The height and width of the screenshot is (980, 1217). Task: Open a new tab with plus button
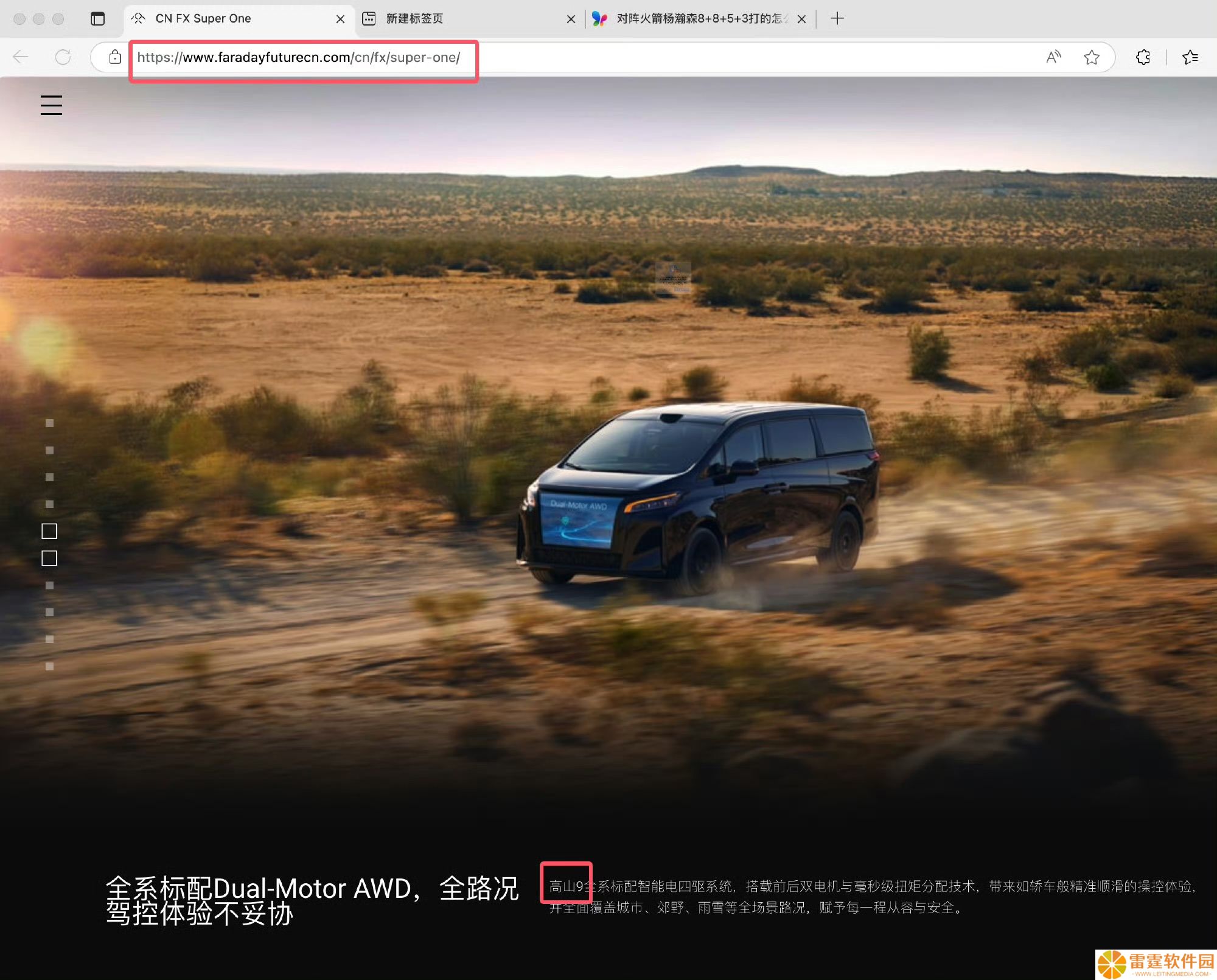point(837,19)
